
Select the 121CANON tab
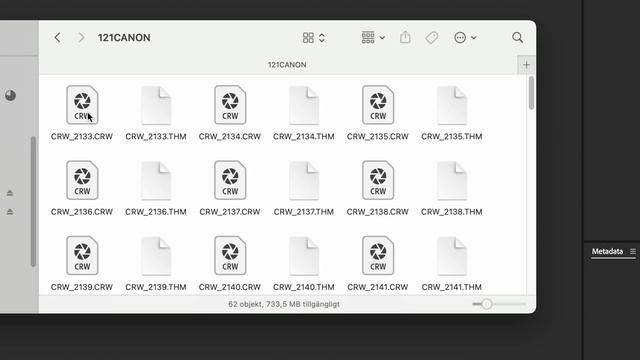point(287,65)
